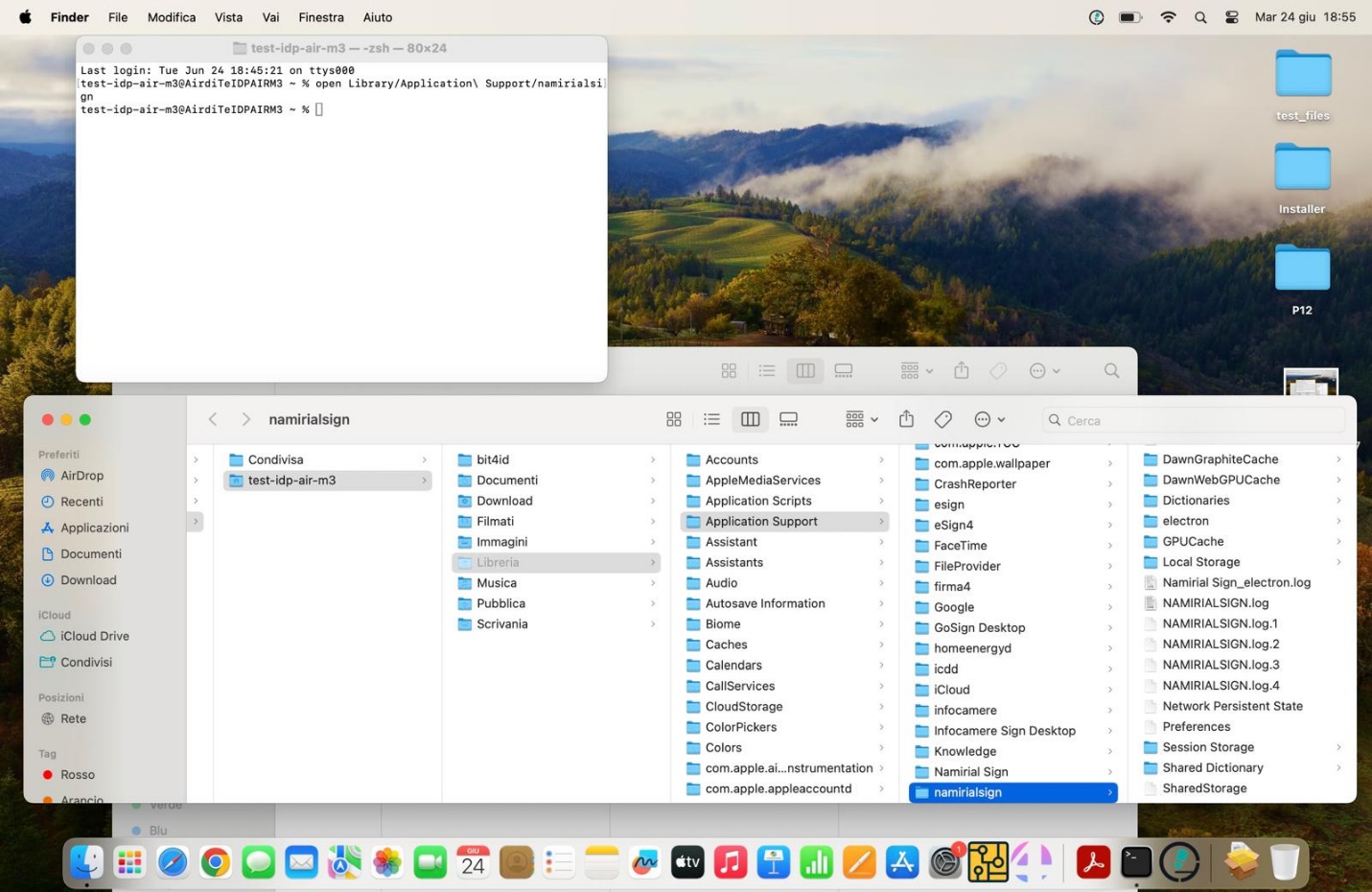Open the Finestra menu
The width and height of the screenshot is (1372, 892).
[x=321, y=17]
